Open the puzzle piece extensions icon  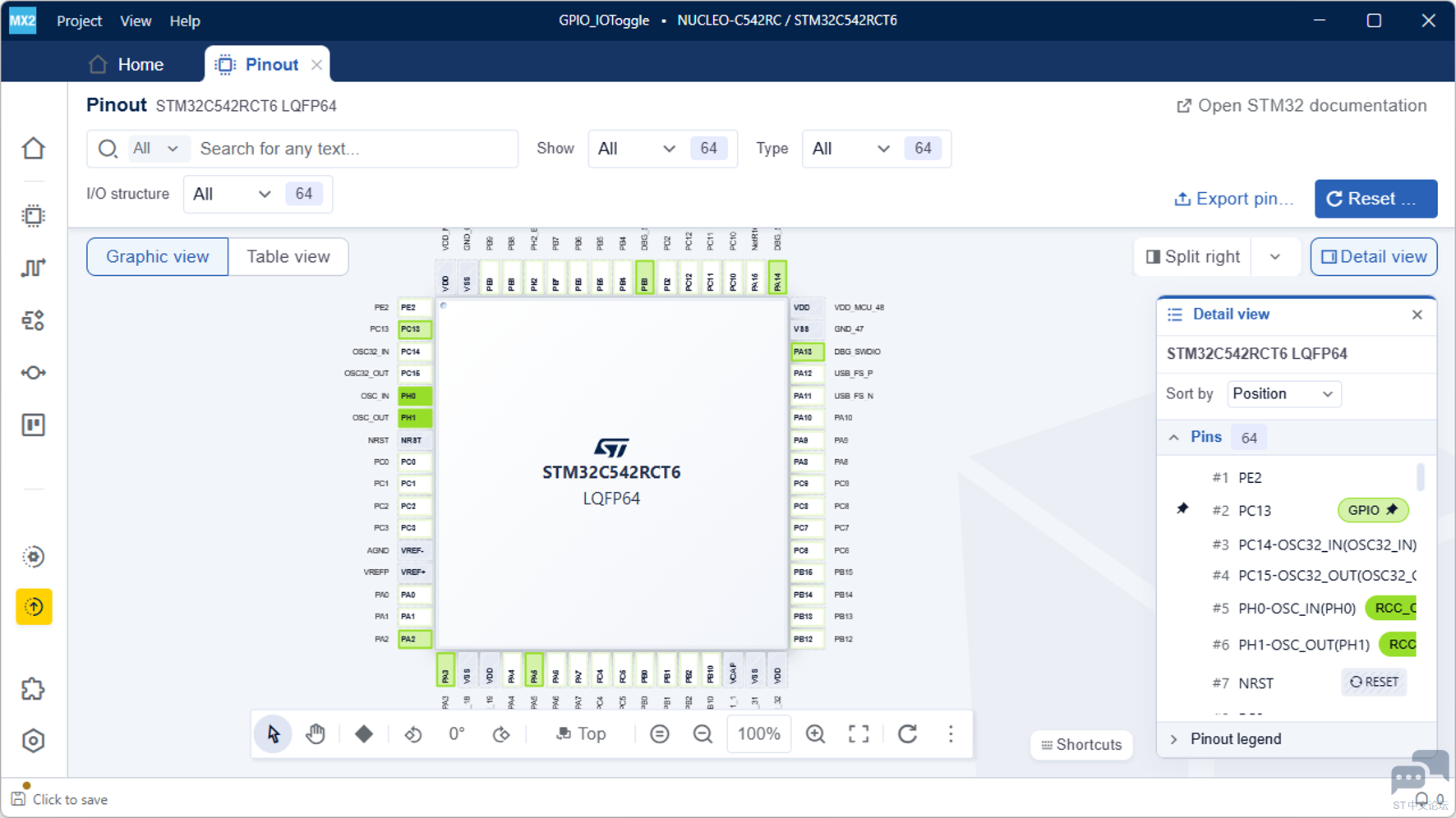click(34, 689)
